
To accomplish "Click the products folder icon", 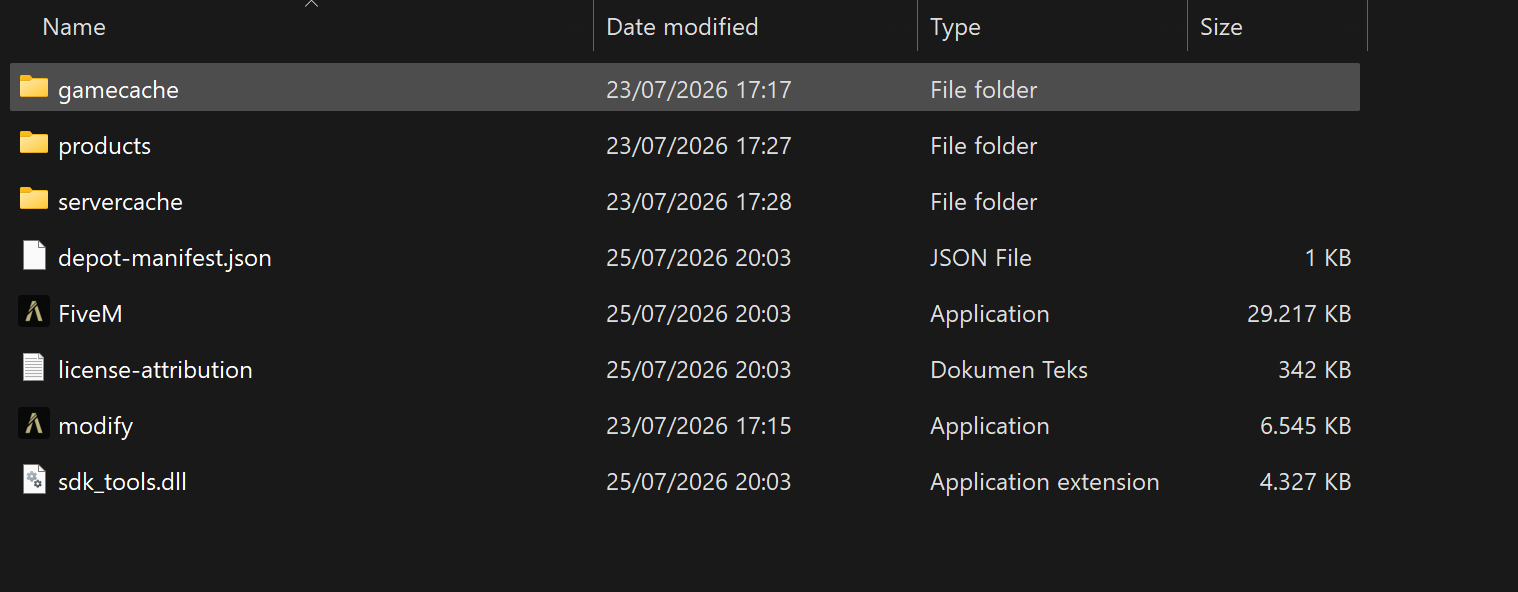I will pos(34,144).
